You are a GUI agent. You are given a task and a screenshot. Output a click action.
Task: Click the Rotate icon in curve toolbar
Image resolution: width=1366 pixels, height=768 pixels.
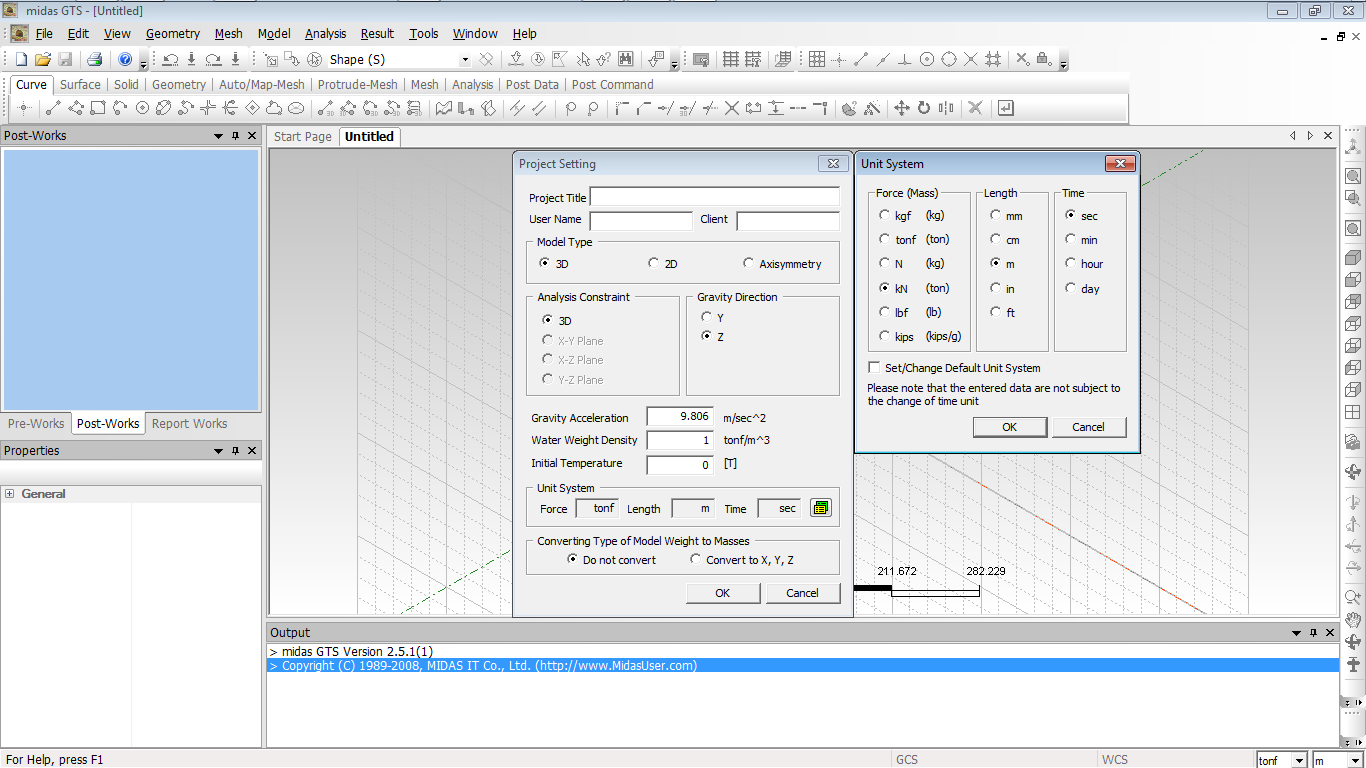coord(924,108)
